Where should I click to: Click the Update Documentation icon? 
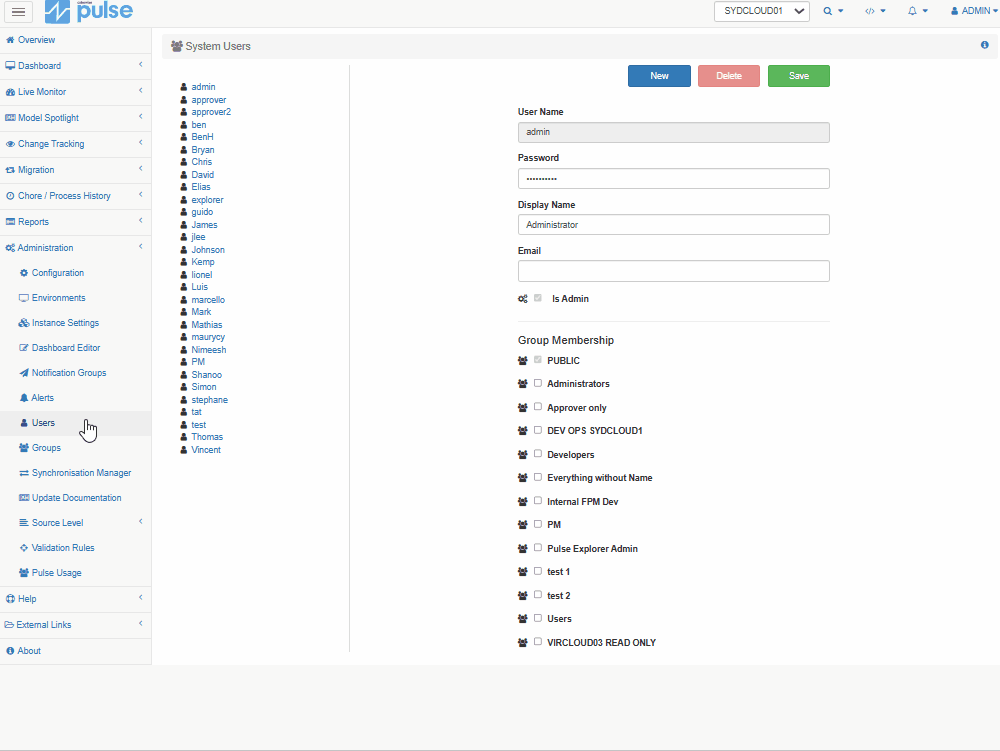coord(24,498)
